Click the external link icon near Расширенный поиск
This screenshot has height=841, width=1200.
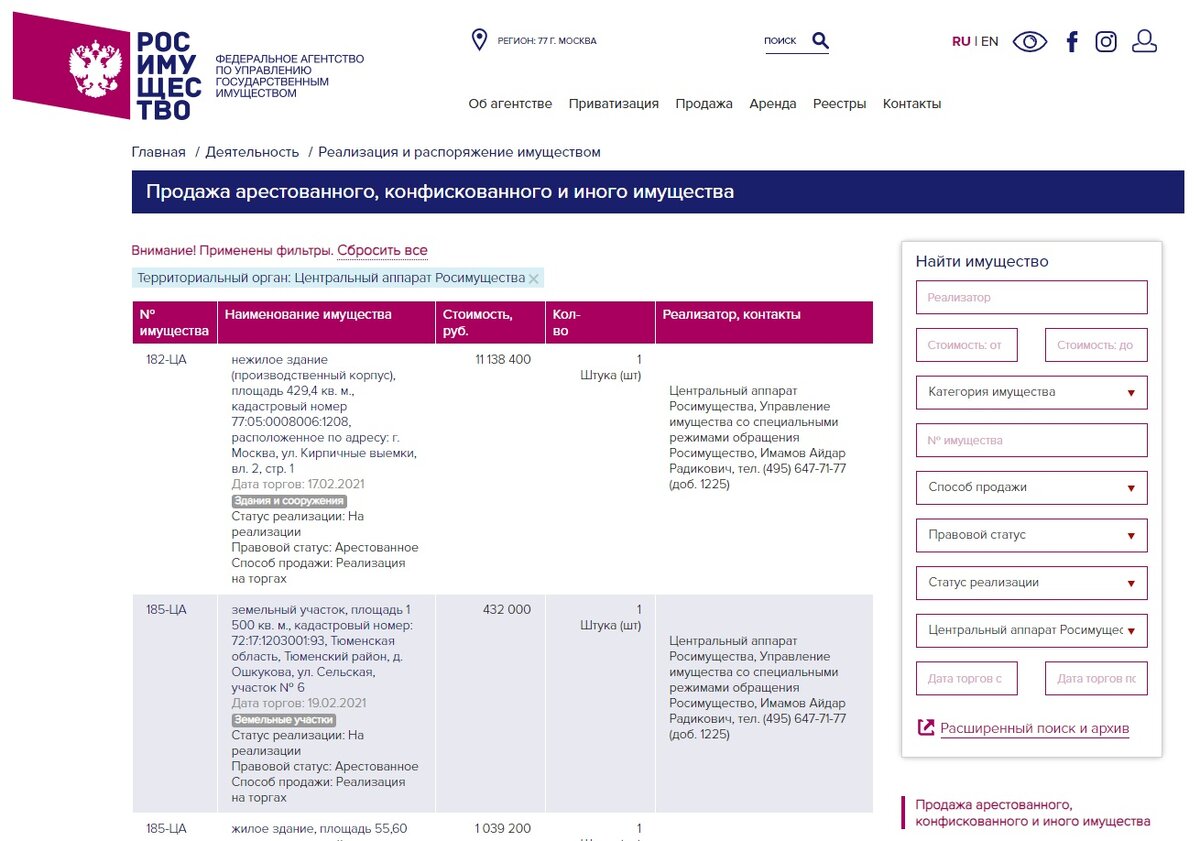click(926, 728)
